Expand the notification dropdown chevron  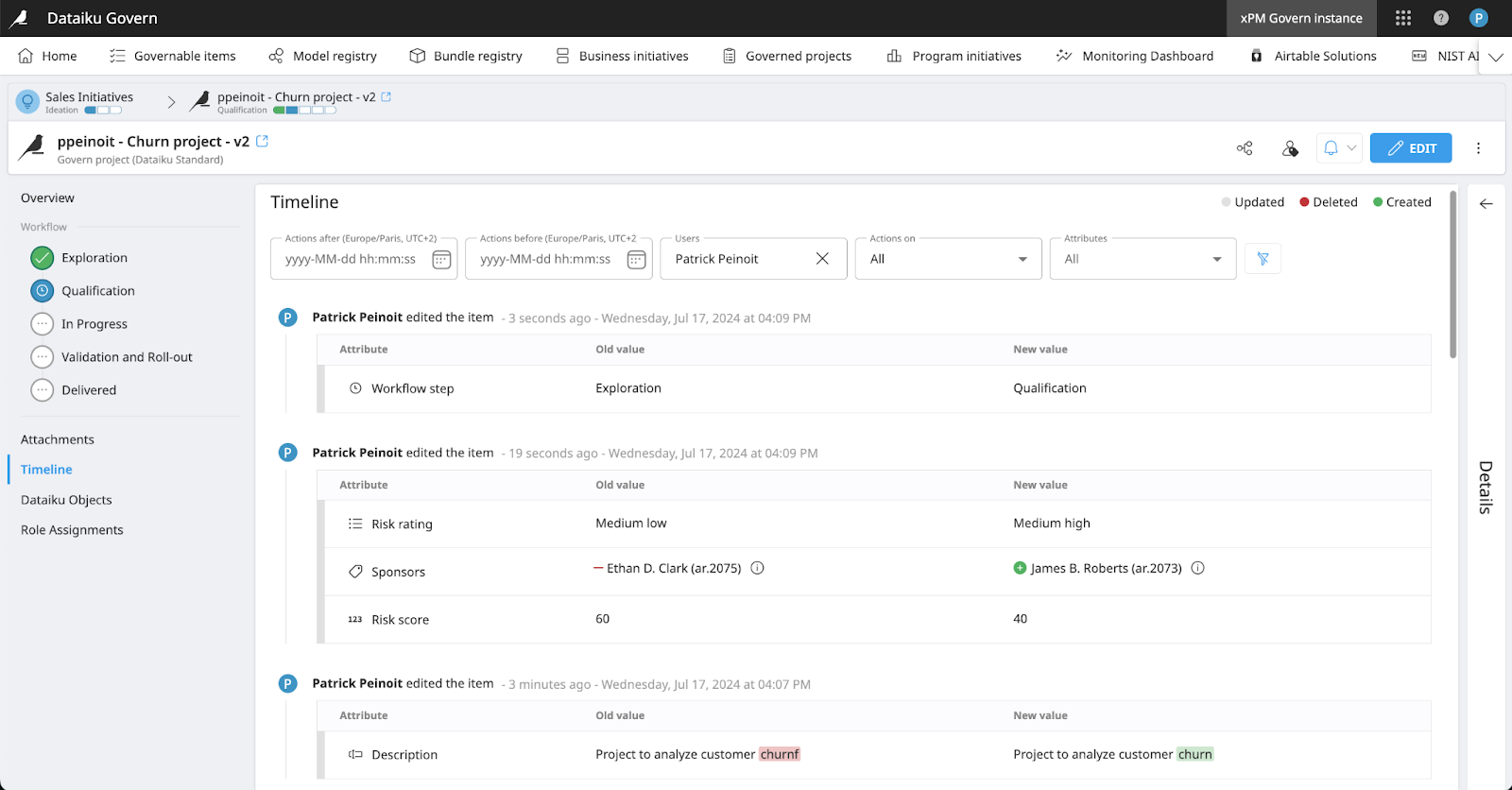pos(1351,148)
